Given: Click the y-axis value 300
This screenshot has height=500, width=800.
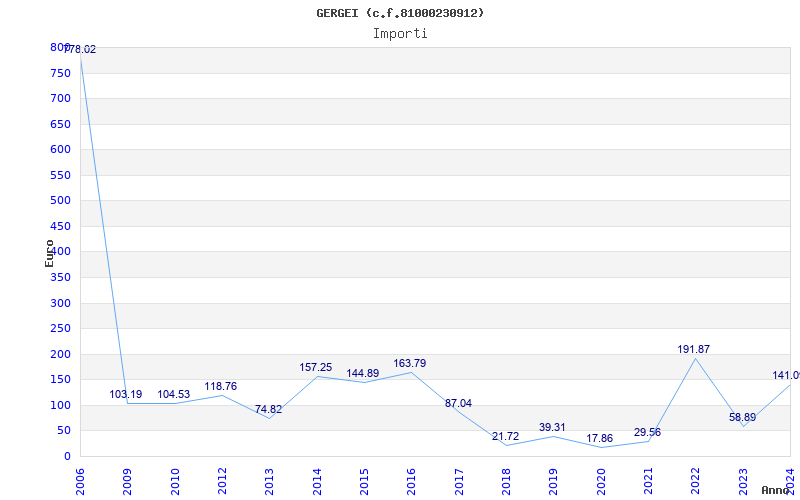Looking at the screenshot, I should (x=60, y=304).
